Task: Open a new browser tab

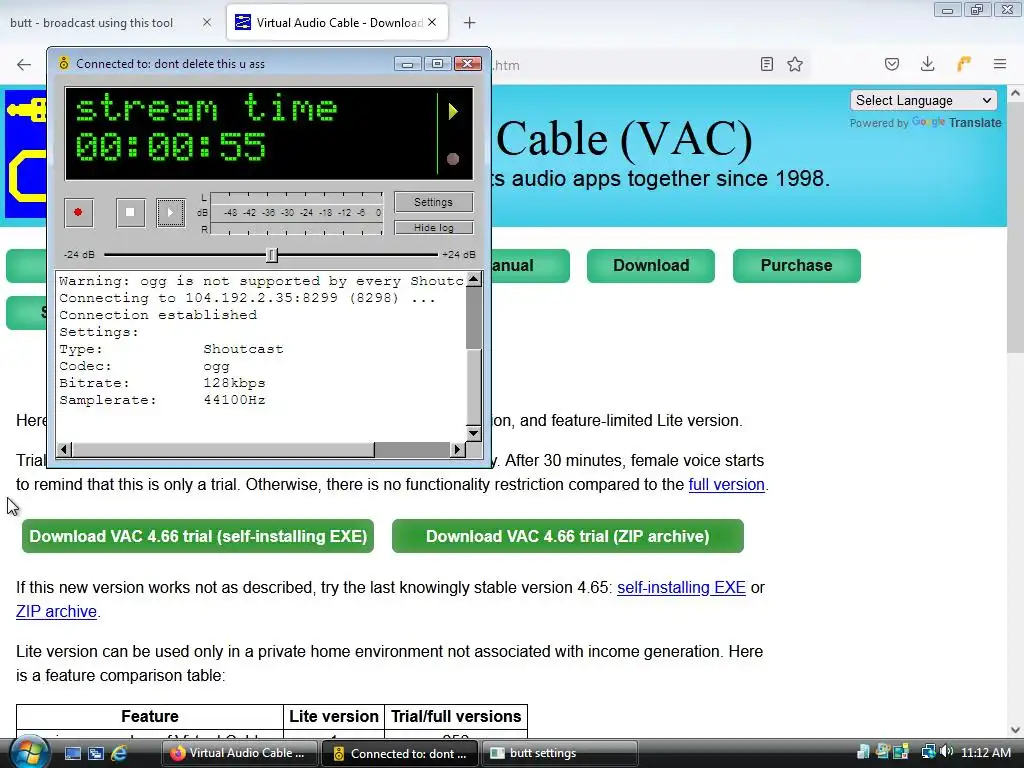Action: pyautogui.click(x=470, y=23)
